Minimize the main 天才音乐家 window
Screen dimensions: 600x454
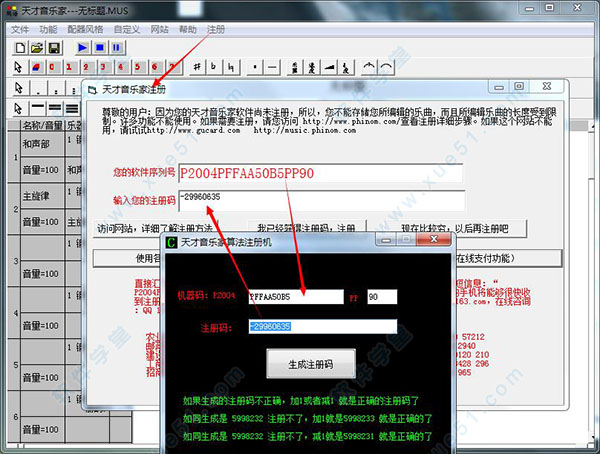tap(529, 8)
